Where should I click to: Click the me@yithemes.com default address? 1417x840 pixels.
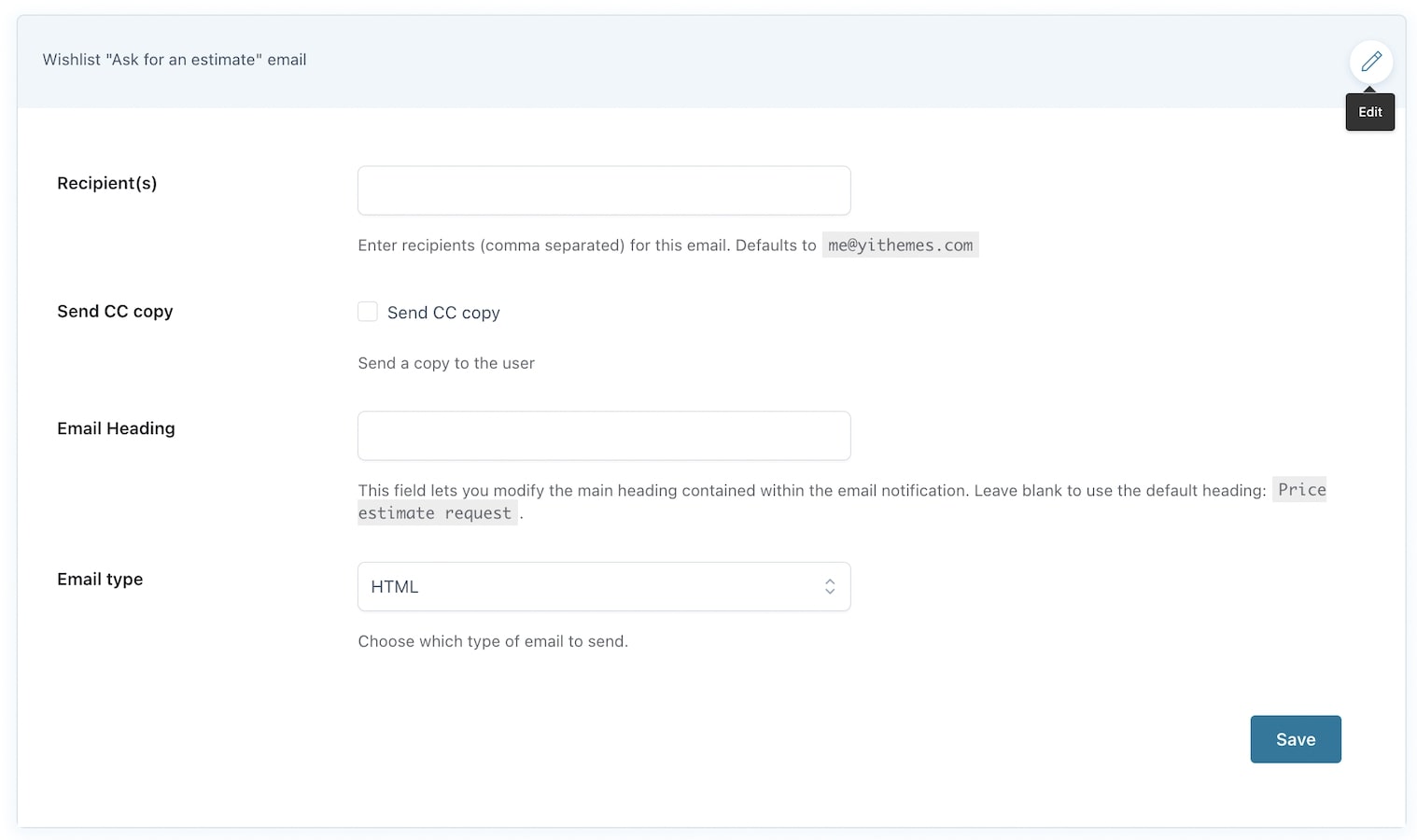900,245
